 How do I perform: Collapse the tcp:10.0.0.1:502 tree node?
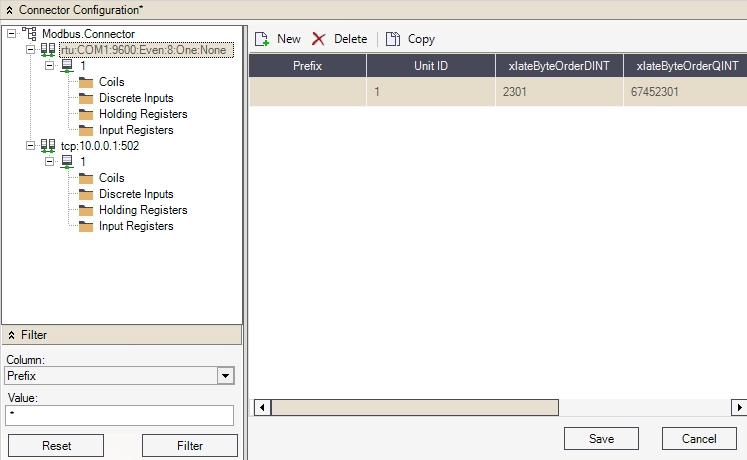[31, 146]
